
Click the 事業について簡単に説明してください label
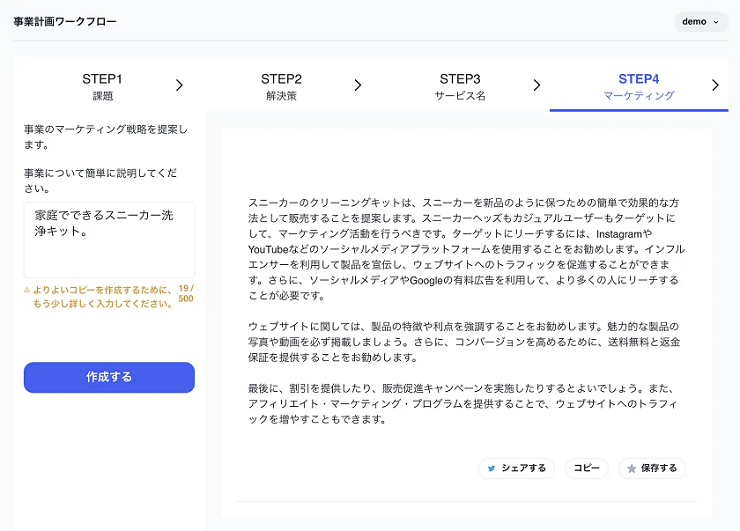click(101, 181)
